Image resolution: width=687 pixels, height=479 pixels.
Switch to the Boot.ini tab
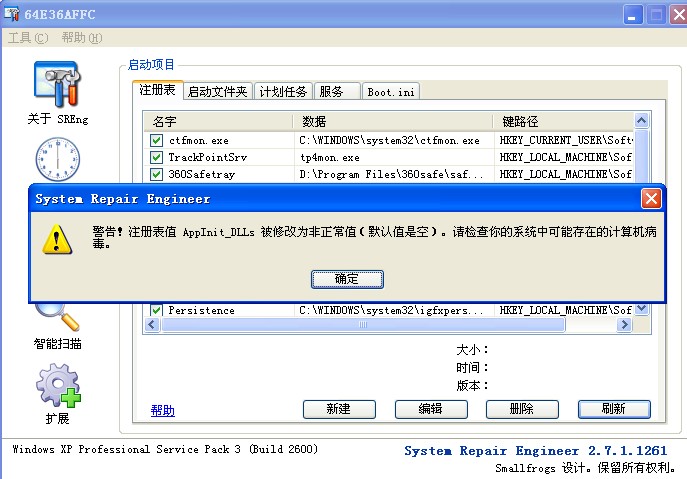(x=391, y=91)
